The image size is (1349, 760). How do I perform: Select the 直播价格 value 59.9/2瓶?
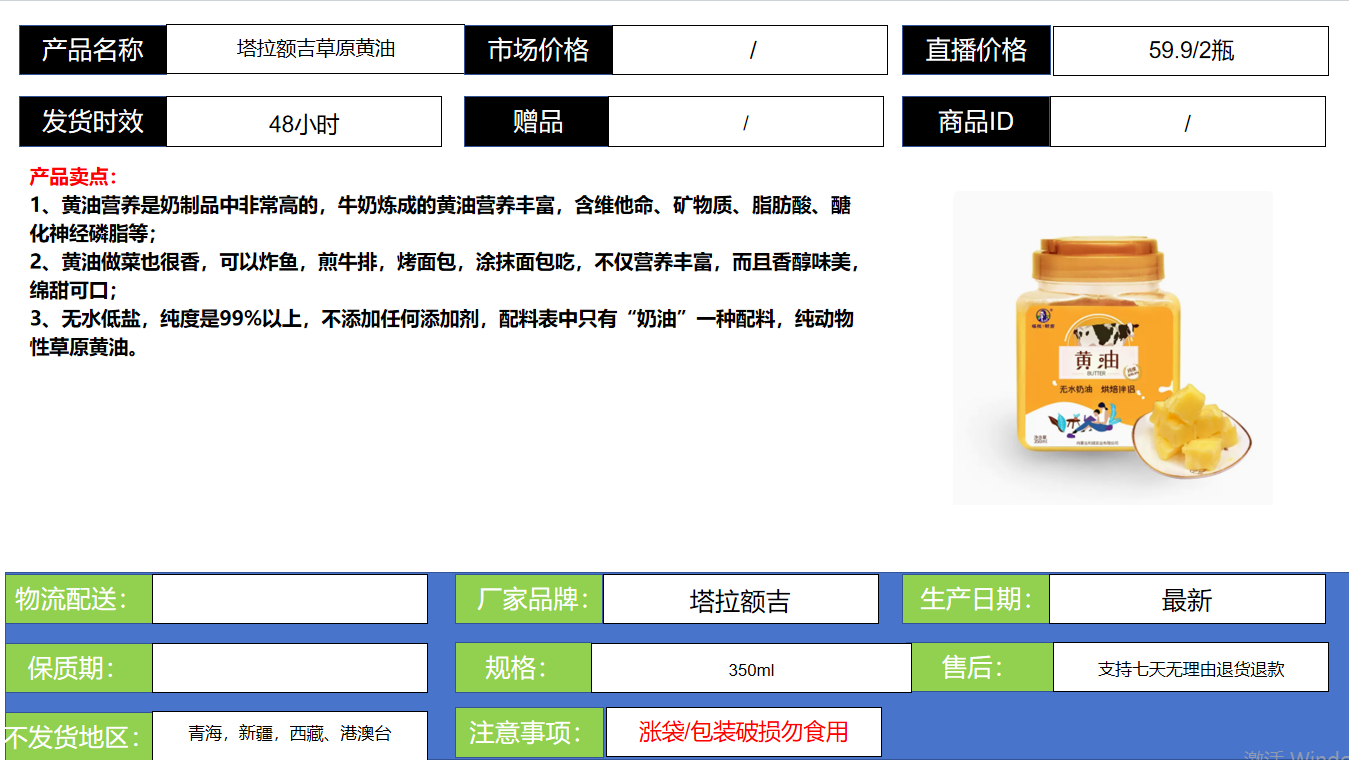point(1190,51)
